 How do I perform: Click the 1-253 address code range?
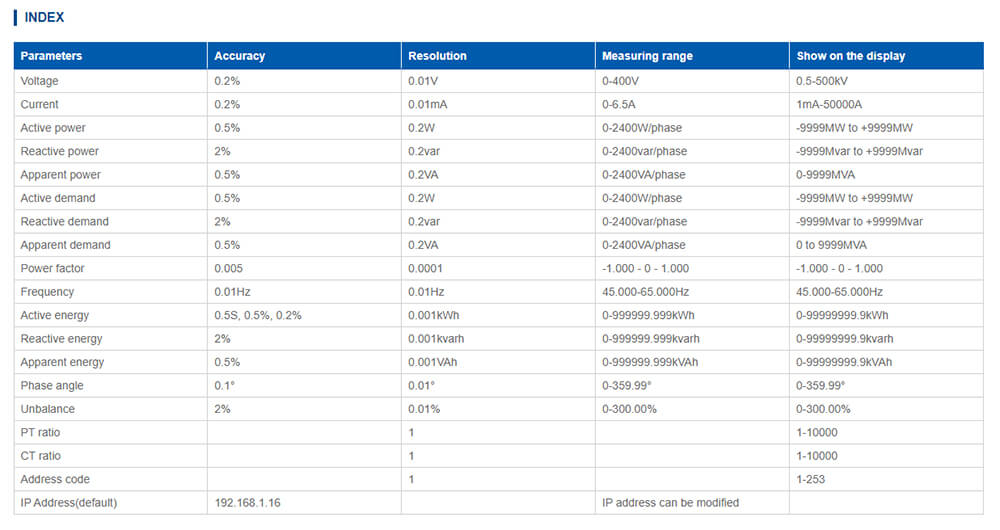[810, 479]
